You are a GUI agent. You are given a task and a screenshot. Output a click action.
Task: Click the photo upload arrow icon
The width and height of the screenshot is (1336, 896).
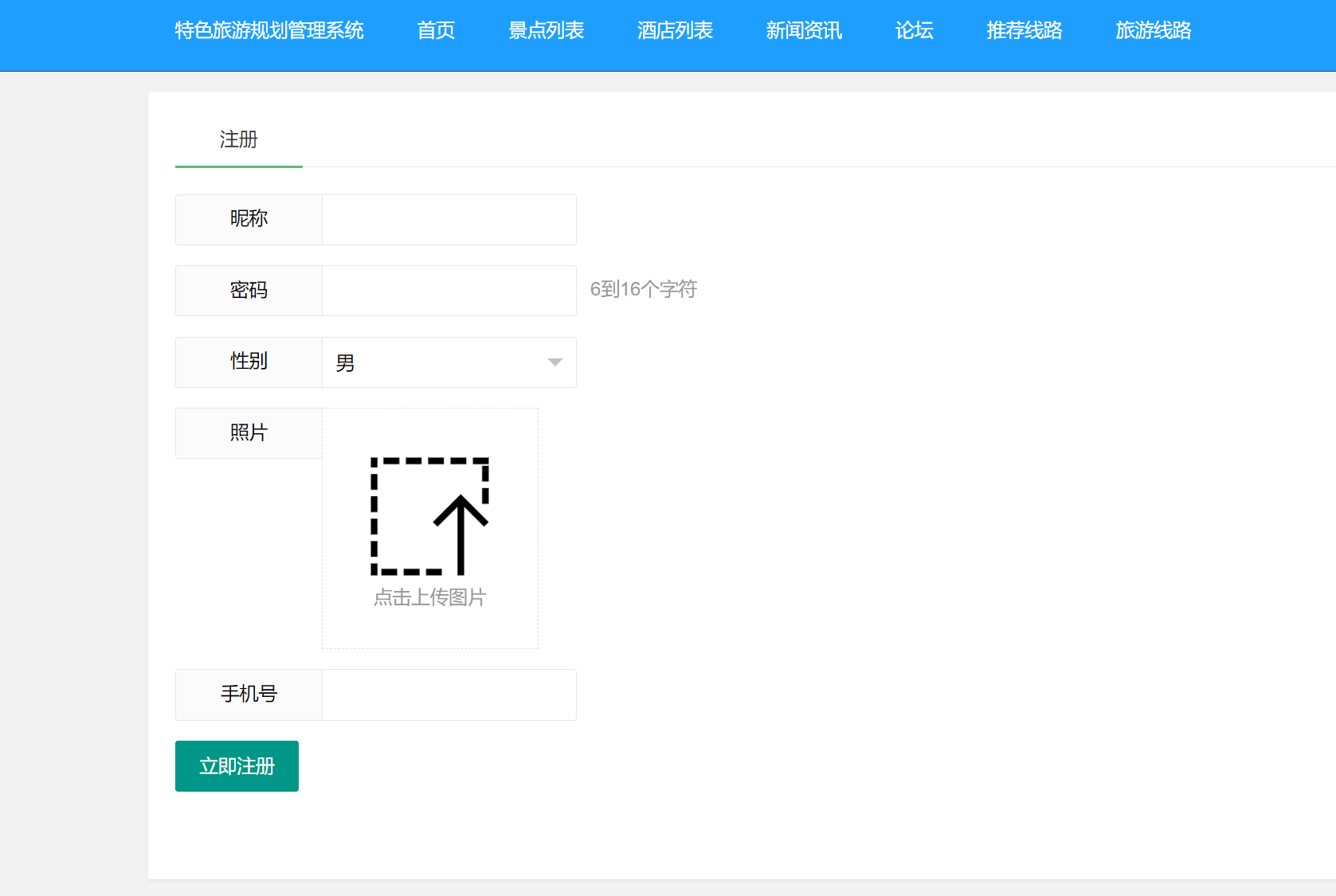coord(430,516)
